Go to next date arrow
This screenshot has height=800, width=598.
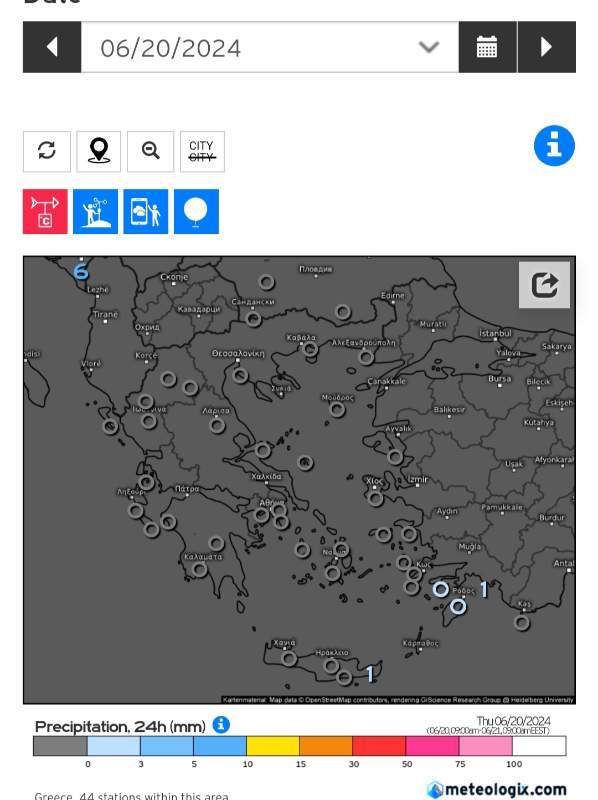tap(546, 47)
